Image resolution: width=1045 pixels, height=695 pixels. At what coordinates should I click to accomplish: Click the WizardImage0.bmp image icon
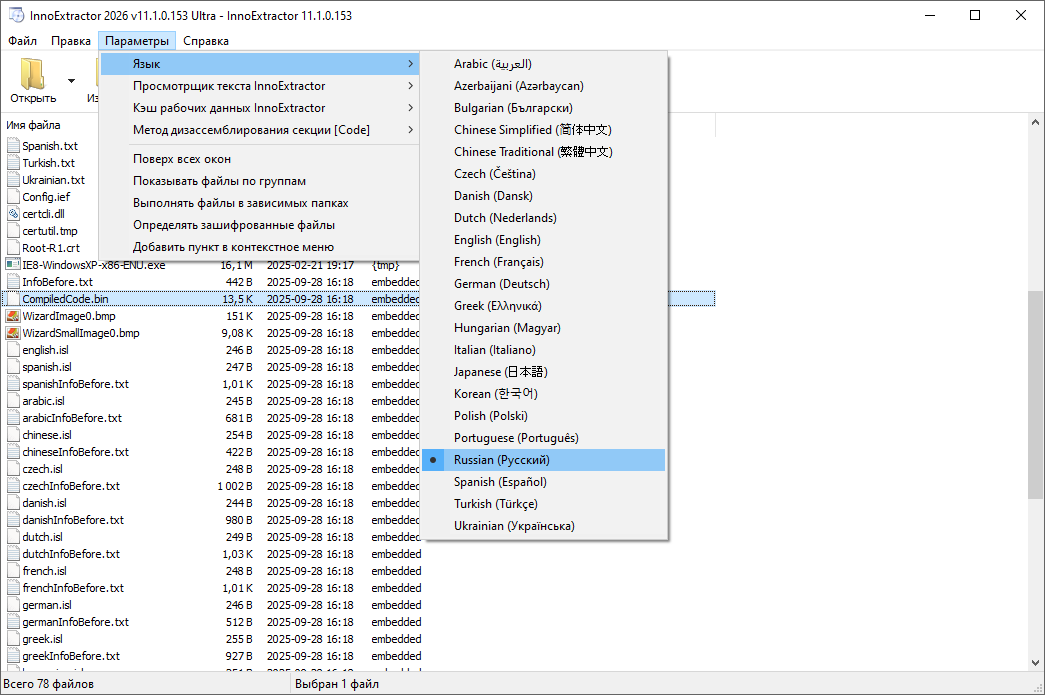(13, 316)
